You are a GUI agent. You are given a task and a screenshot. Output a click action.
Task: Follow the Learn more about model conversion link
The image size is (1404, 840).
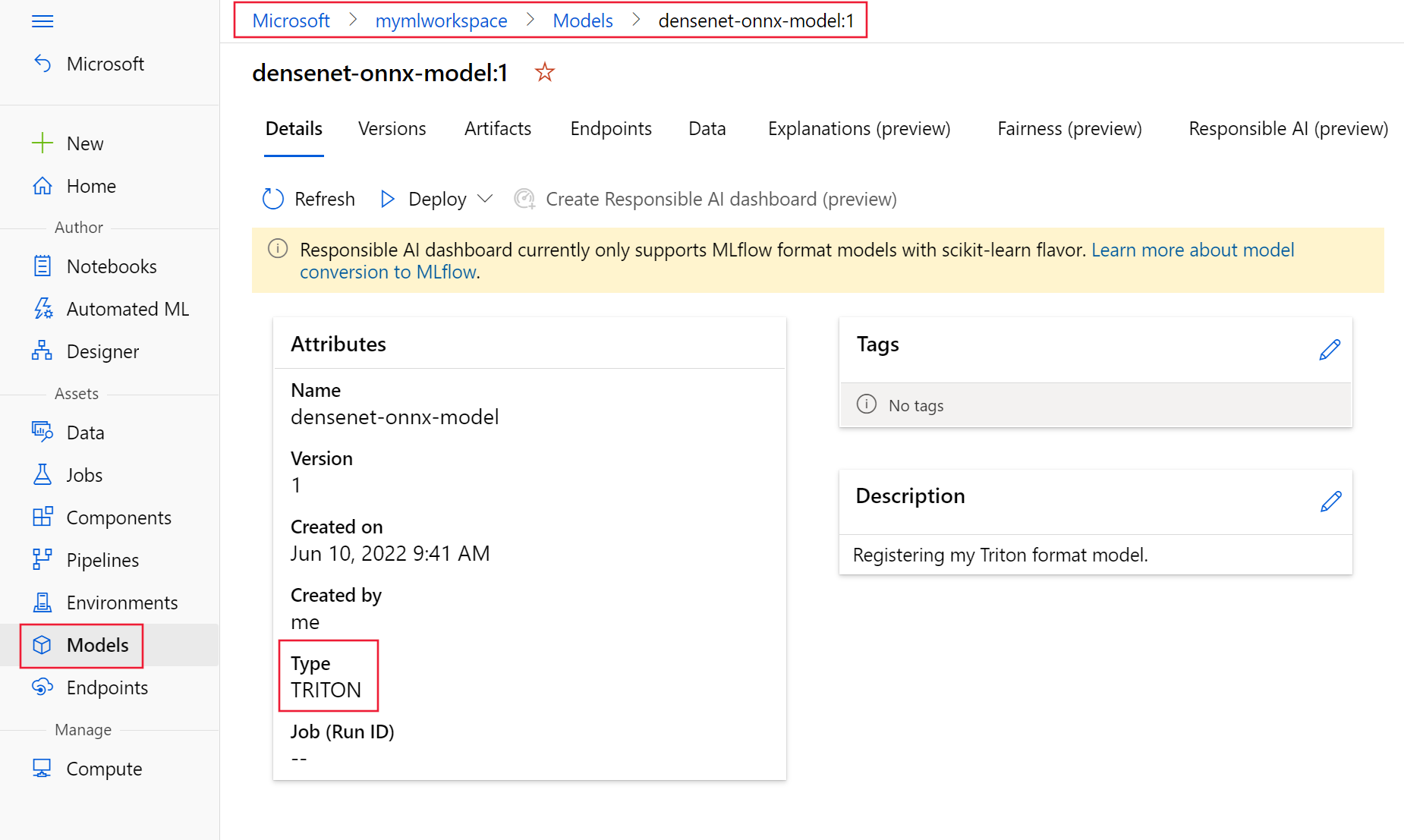[1192, 250]
